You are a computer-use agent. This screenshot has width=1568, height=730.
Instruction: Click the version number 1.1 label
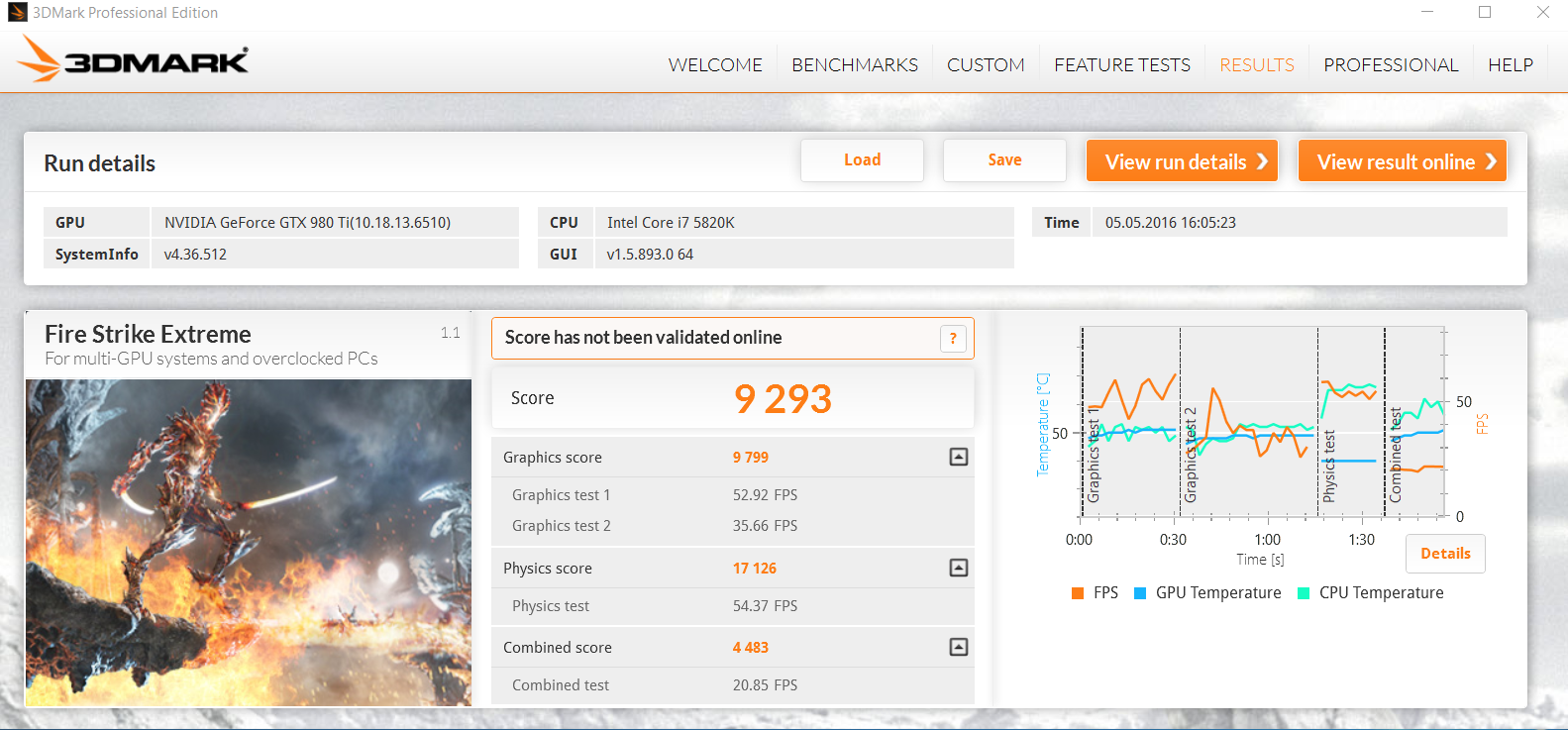[x=451, y=333]
